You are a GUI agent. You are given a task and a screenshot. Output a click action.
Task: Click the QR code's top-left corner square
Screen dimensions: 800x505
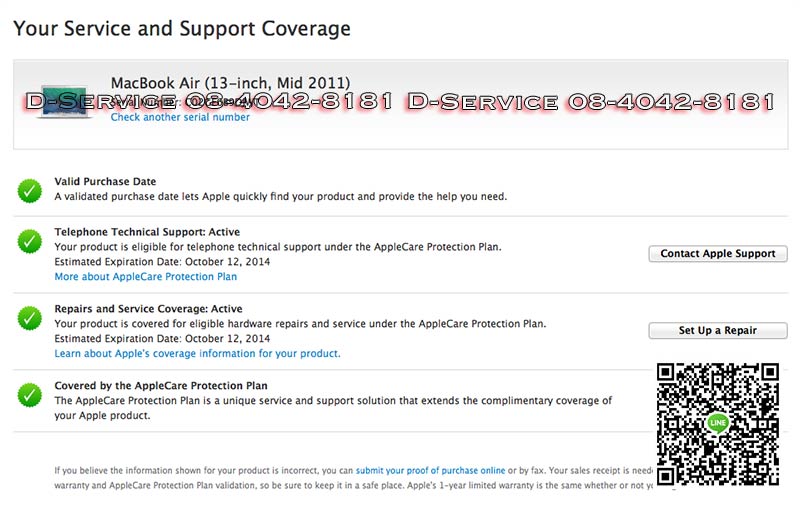pyautogui.click(x=671, y=378)
